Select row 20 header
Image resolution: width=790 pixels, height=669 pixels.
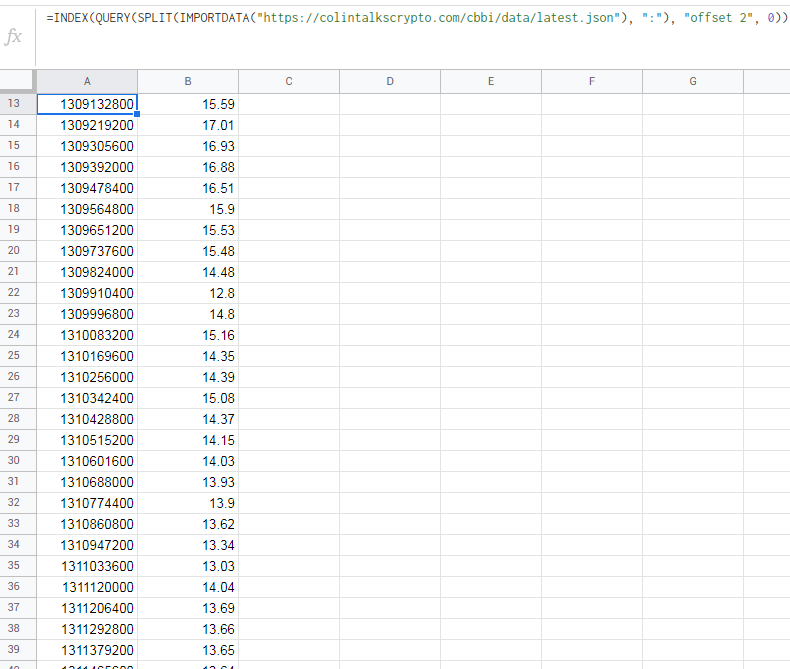click(18, 251)
